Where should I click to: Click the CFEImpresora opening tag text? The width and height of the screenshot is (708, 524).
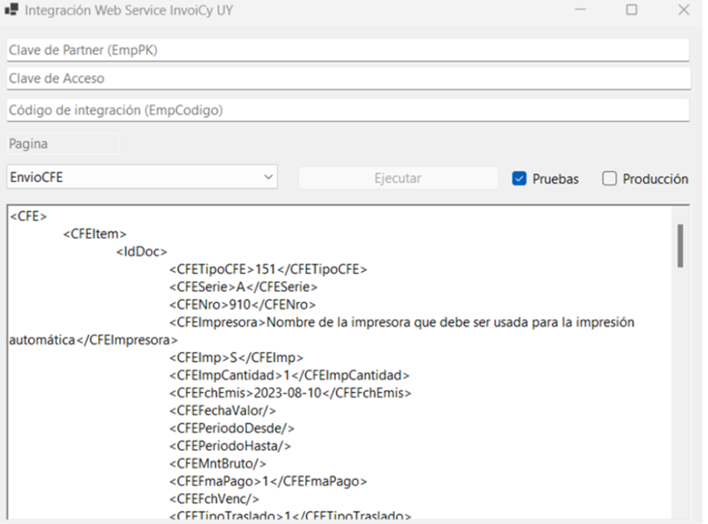tap(218, 322)
